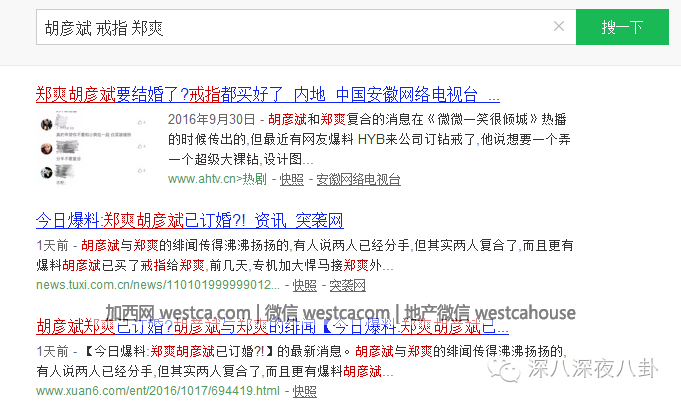681x402 pixels.
Task: Open the 突袭网 site link
Action: (348, 285)
